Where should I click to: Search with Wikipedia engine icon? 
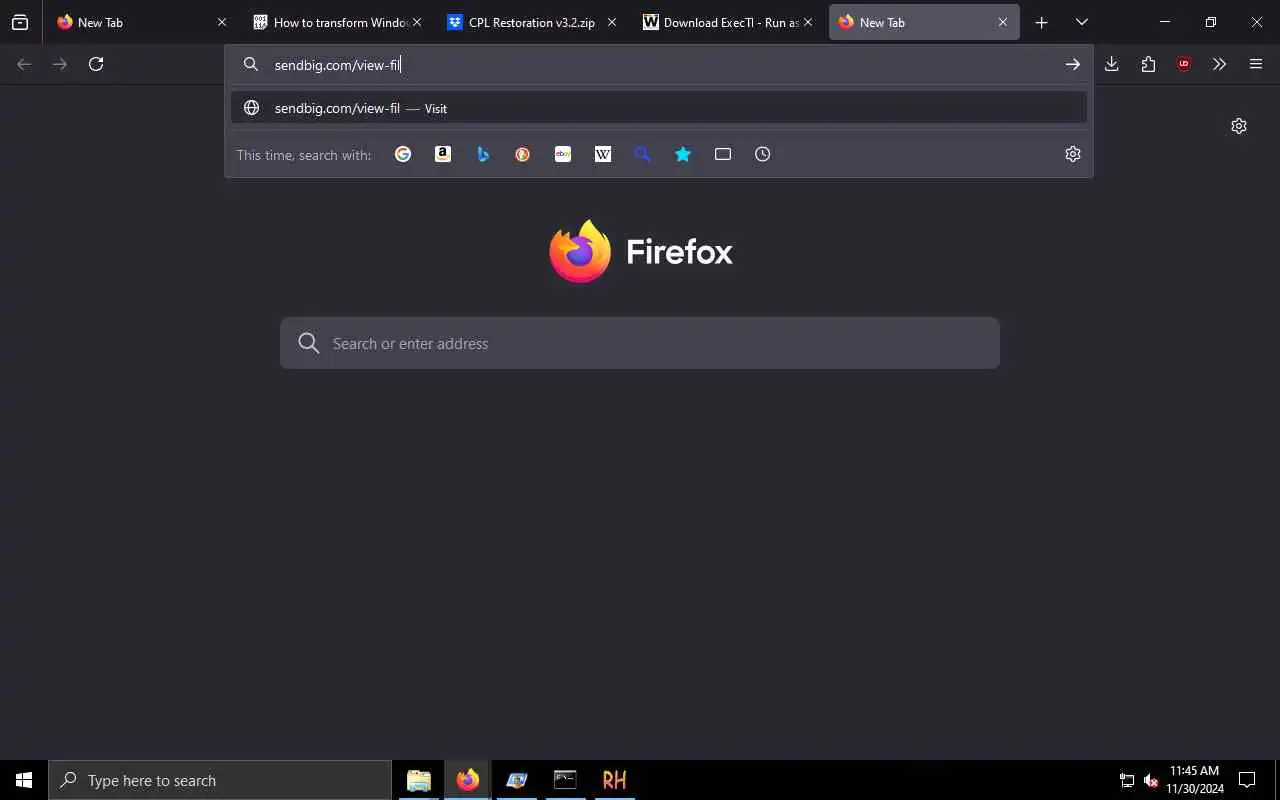603,154
